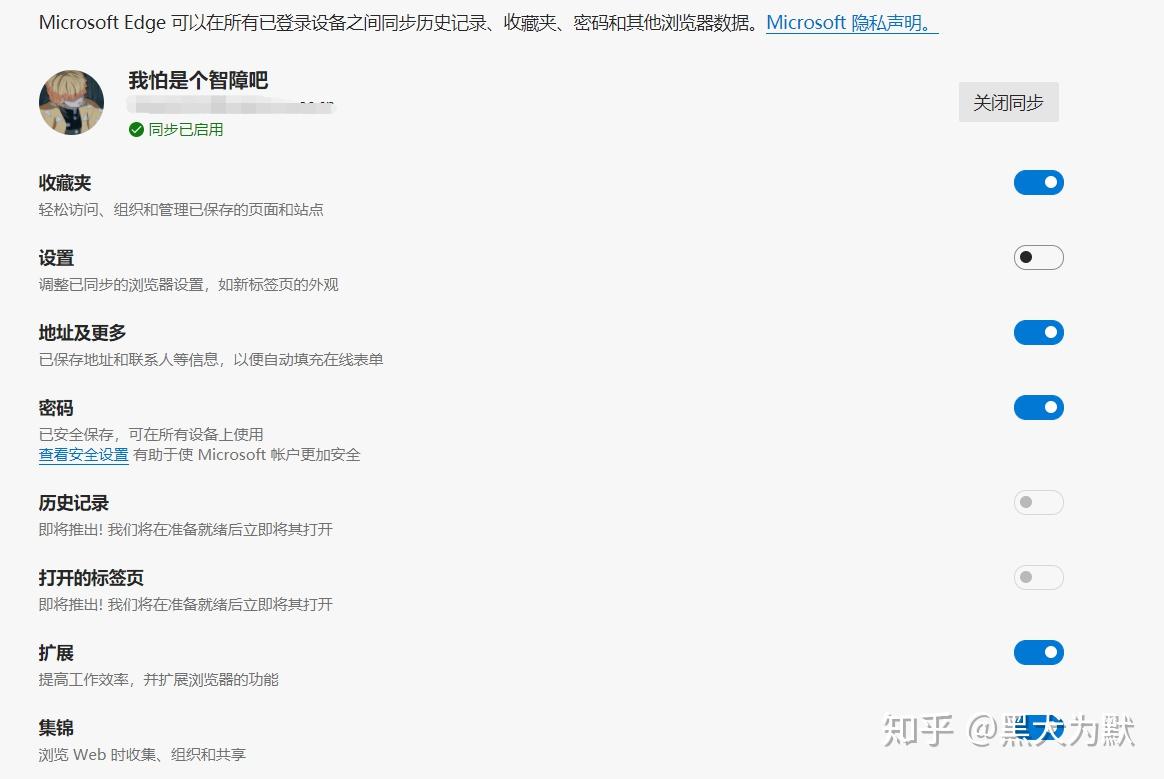Click the 关闭同步 button

click(1008, 102)
